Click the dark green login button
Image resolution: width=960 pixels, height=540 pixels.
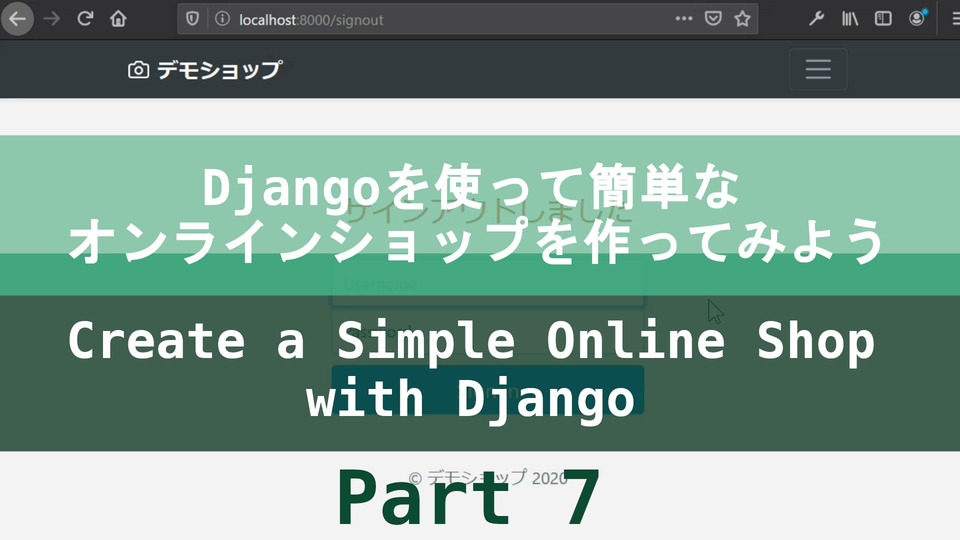487,390
